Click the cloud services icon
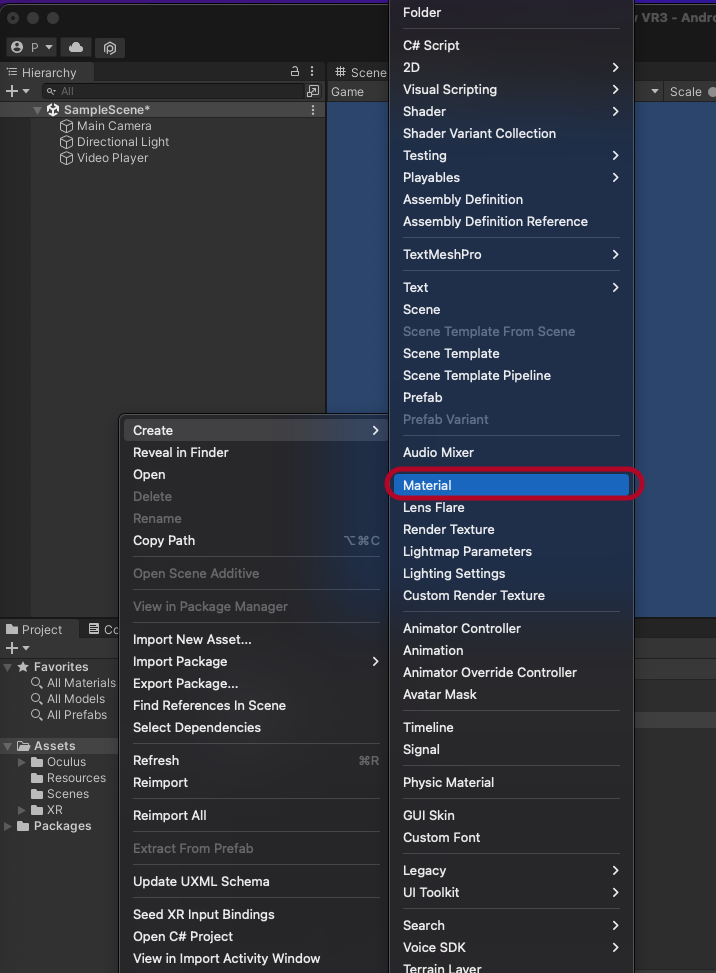The height and width of the screenshot is (973, 716). pyautogui.click(x=76, y=47)
